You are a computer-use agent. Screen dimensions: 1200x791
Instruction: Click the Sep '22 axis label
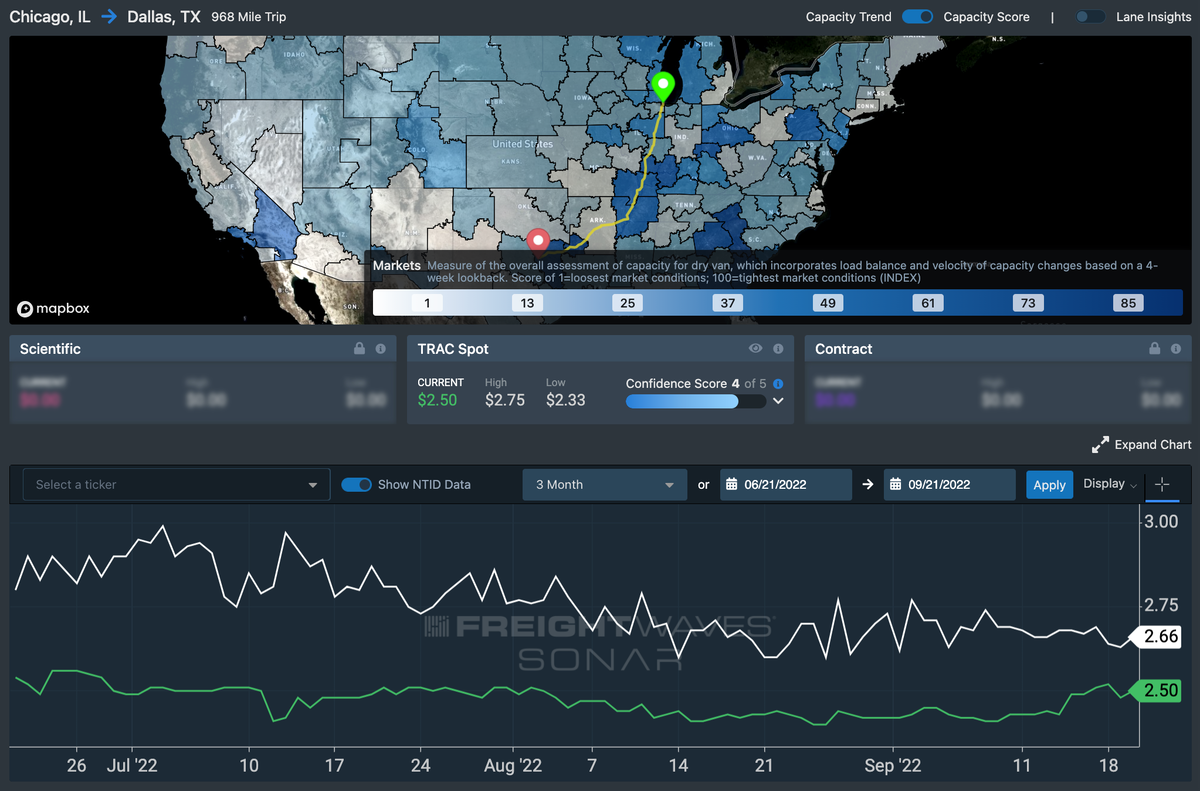pyautogui.click(x=893, y=766)
